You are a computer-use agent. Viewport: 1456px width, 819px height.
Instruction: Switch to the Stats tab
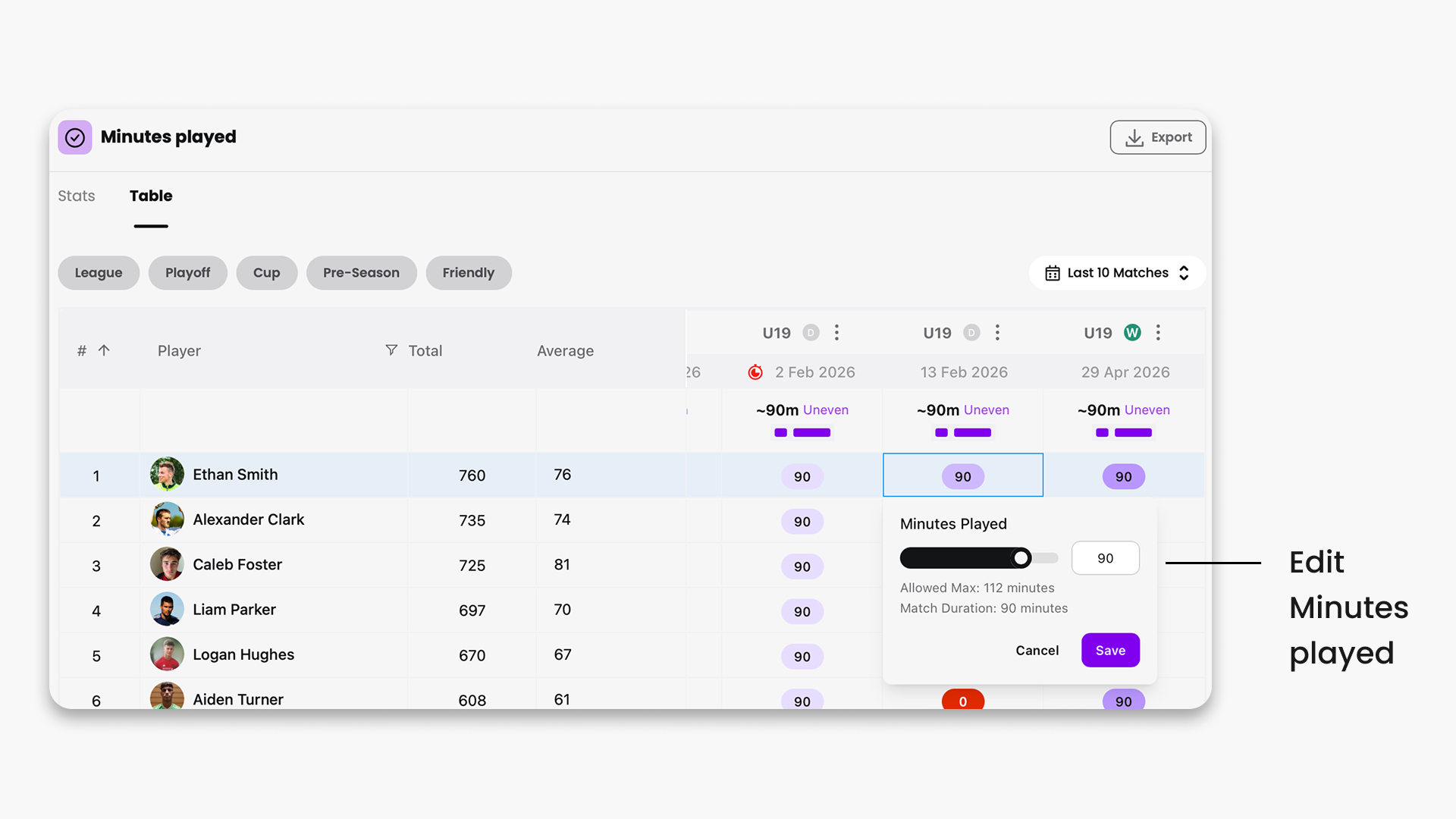tap(77, 196)
